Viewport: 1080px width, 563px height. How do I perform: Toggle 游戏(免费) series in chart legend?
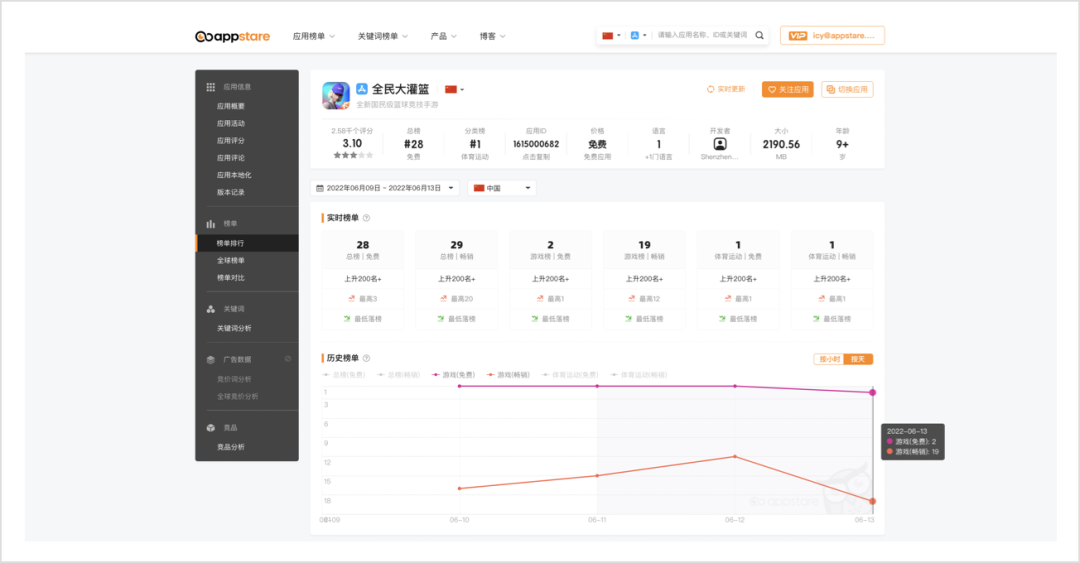(x=453, y=375)
